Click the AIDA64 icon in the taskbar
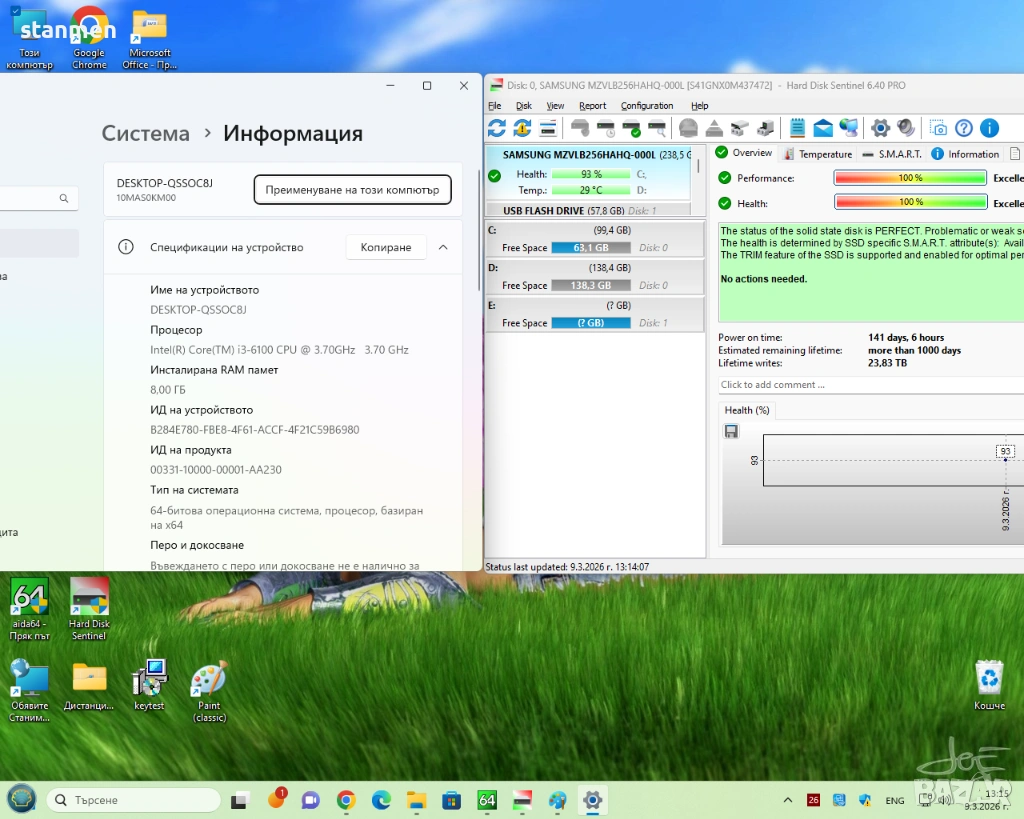This screenshot has height=819, width=1024. (x=487, y=800)
